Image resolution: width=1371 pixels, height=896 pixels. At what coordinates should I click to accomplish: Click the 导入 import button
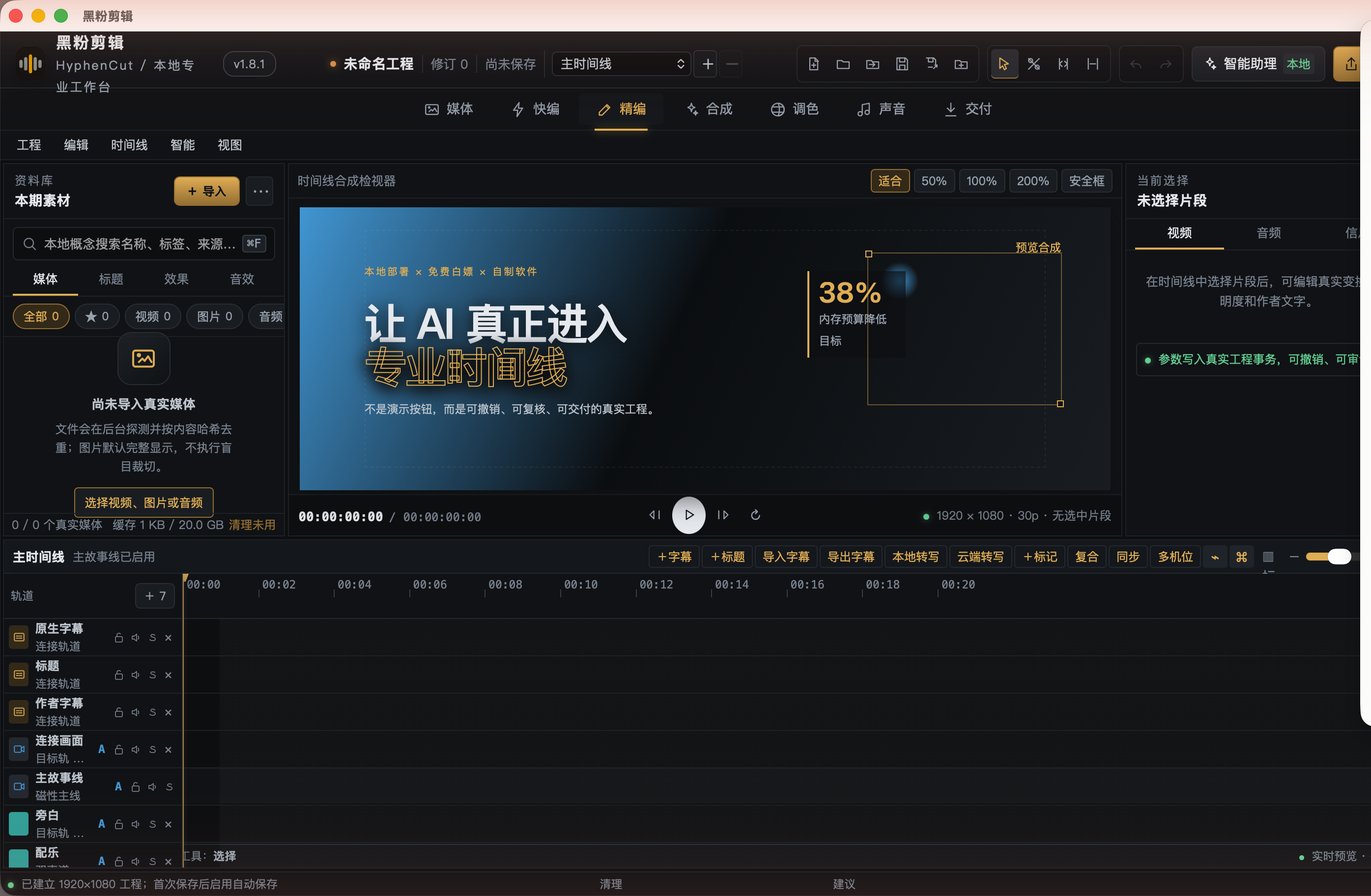(x=207, y=191)
